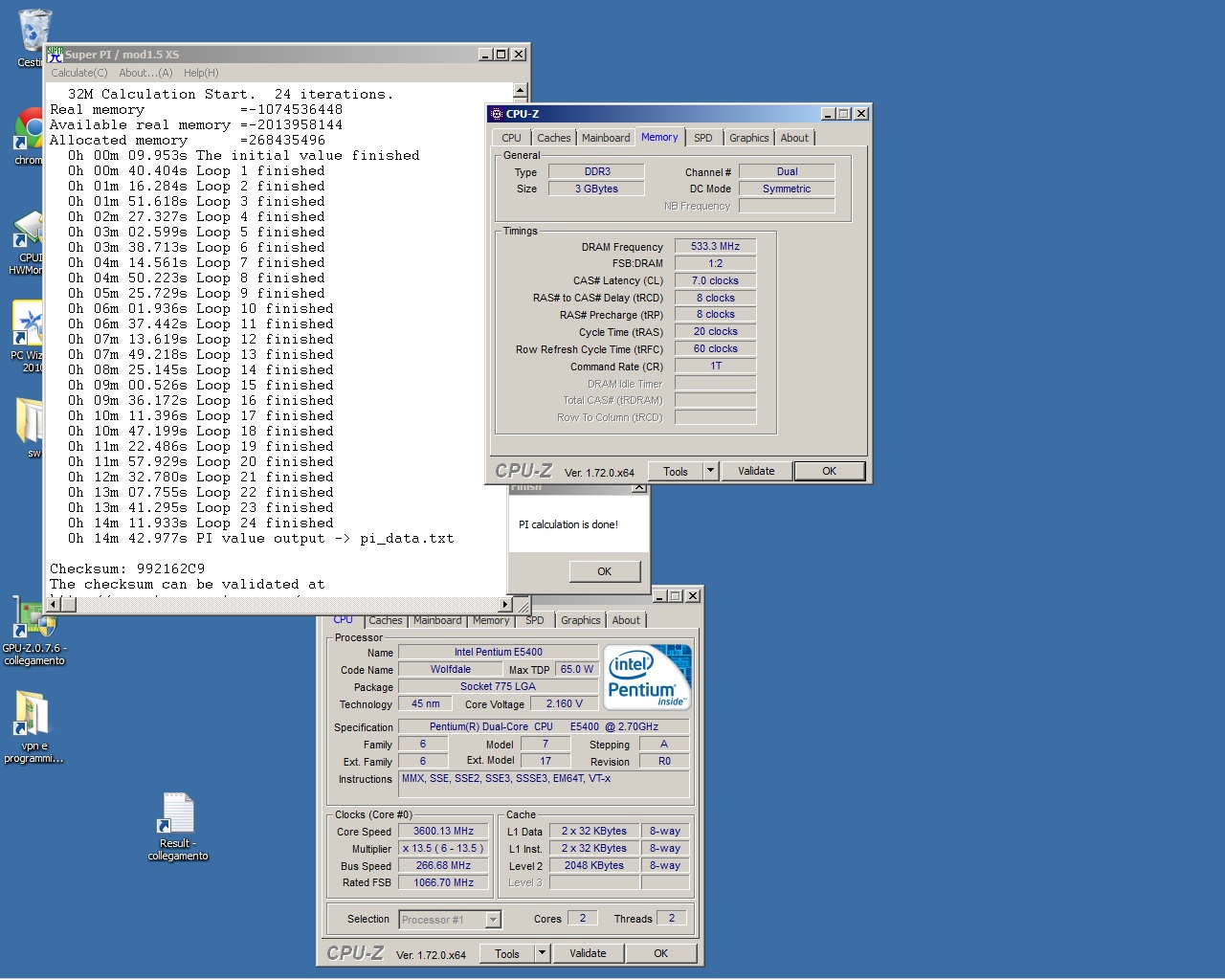Click the Checksum: 992162C9 line
Screen dimensions: 1225x980
coord(127,568)
